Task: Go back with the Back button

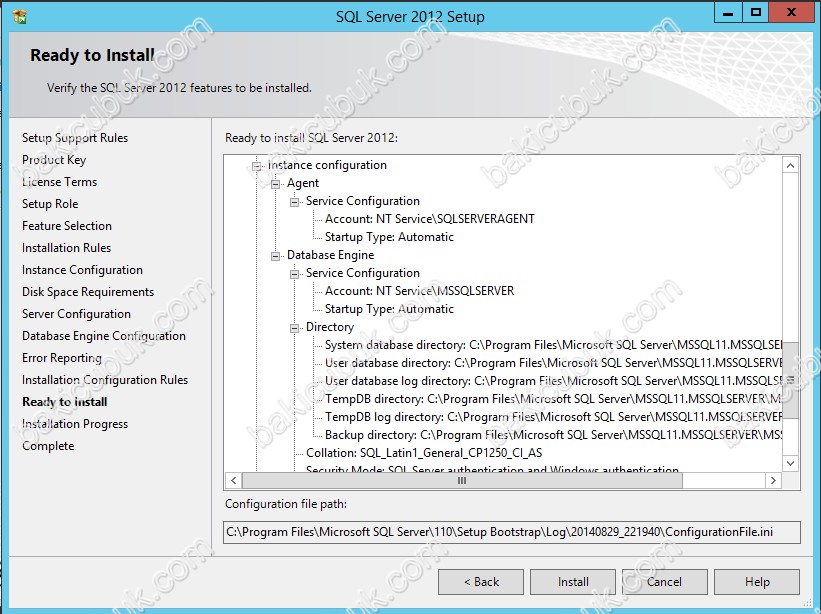Action: pyautogui.click(x=481, y=582)
